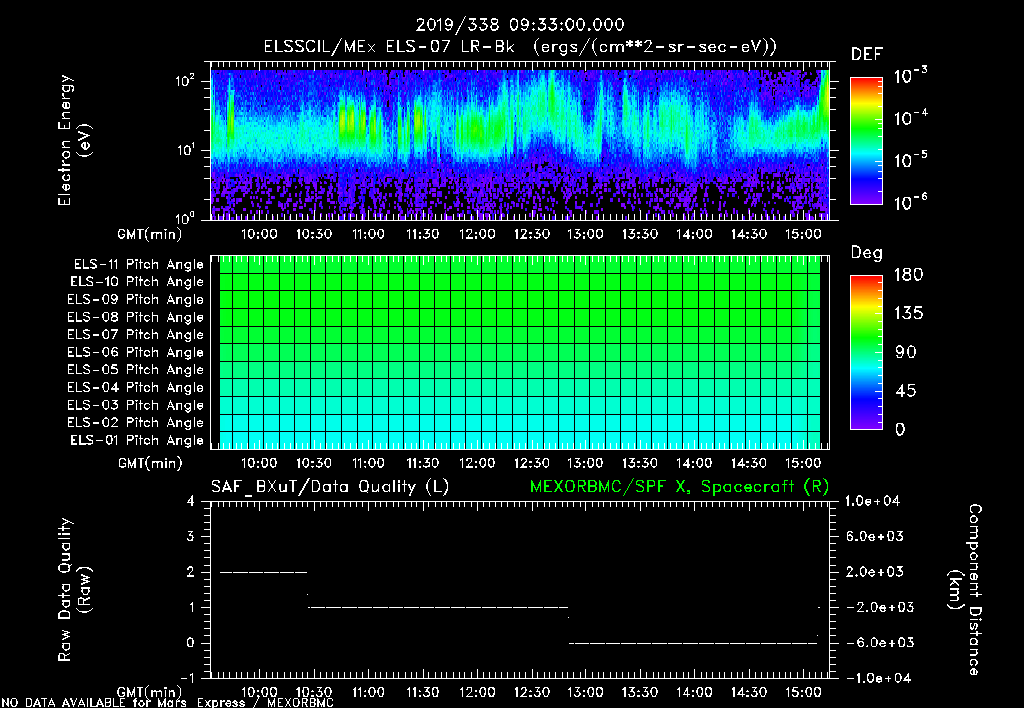
Task: Select the ELS-03 Pitch Angle row label
Action: point(136,405)
